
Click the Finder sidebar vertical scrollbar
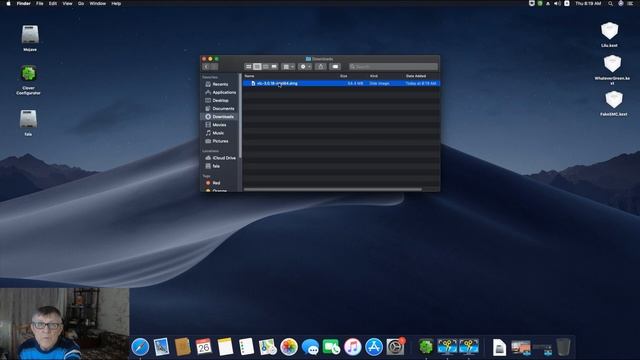coord(240,116)
